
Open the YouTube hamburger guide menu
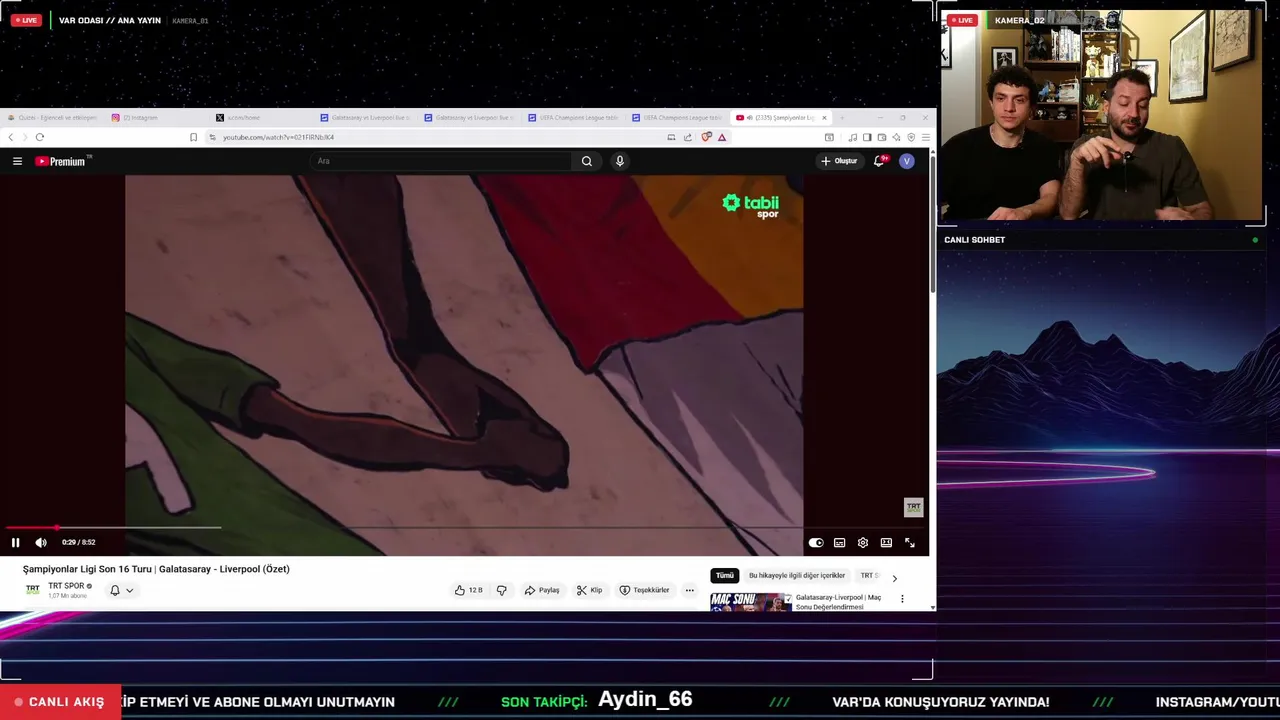17,161
